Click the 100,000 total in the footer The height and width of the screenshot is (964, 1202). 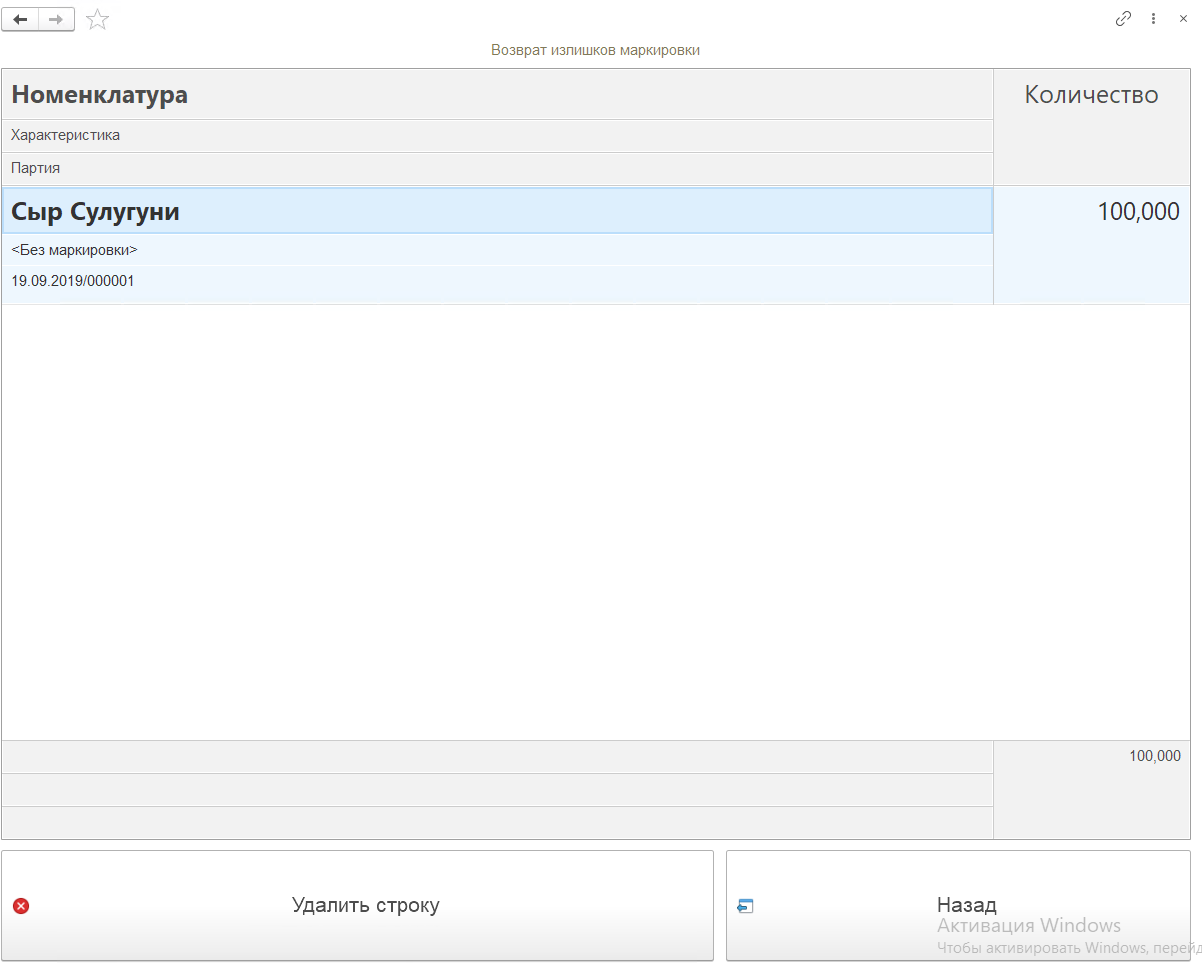tap(1154, 757)
